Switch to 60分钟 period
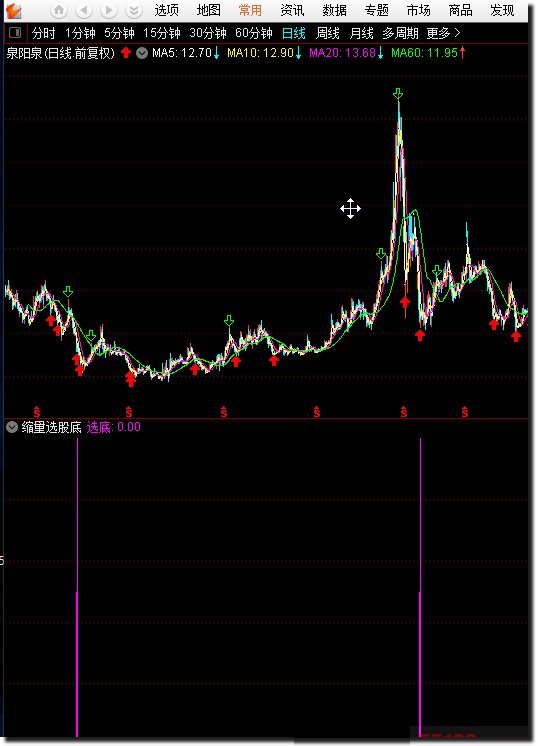 tap(254, 33)
